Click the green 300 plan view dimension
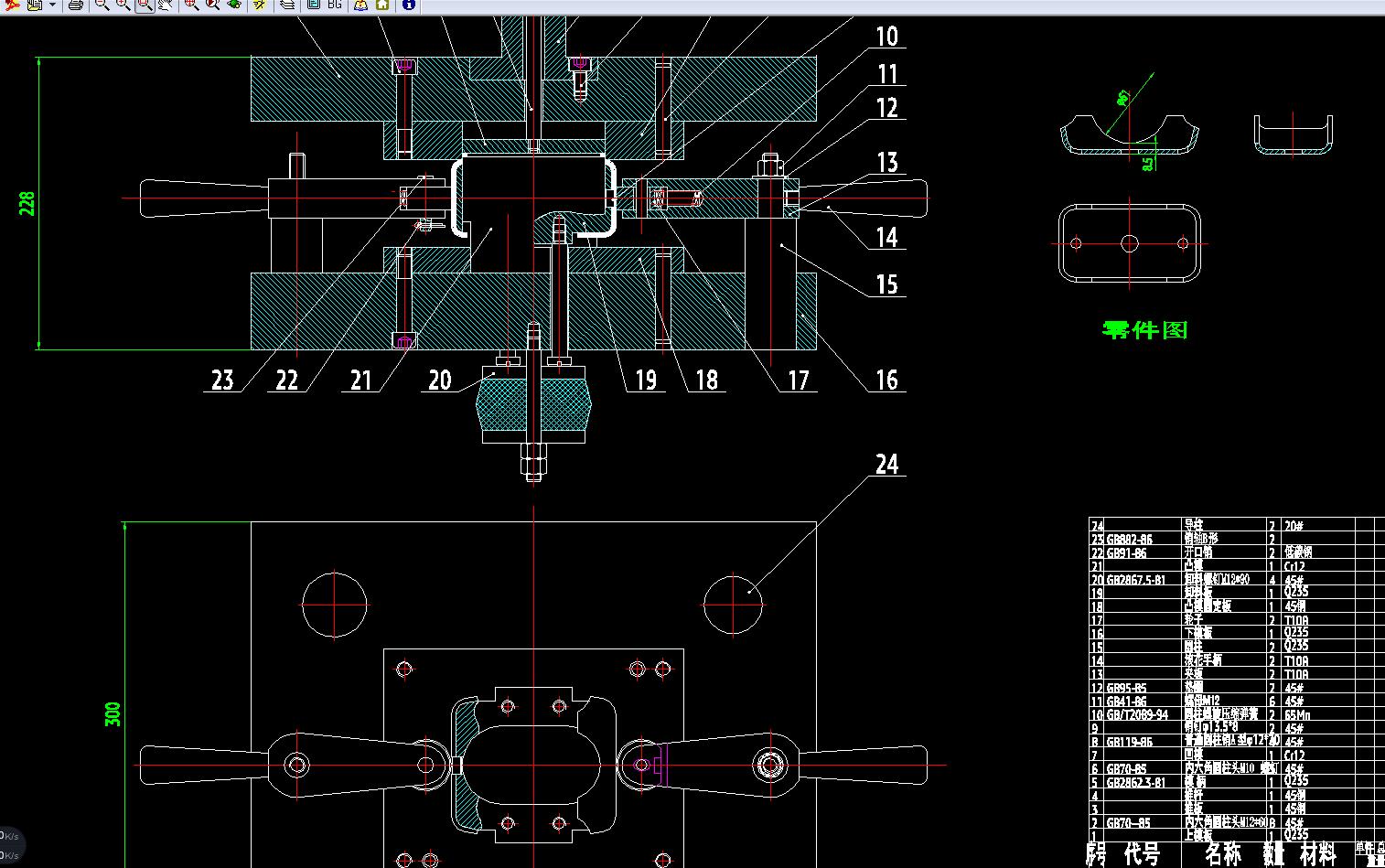 point(113,713)
